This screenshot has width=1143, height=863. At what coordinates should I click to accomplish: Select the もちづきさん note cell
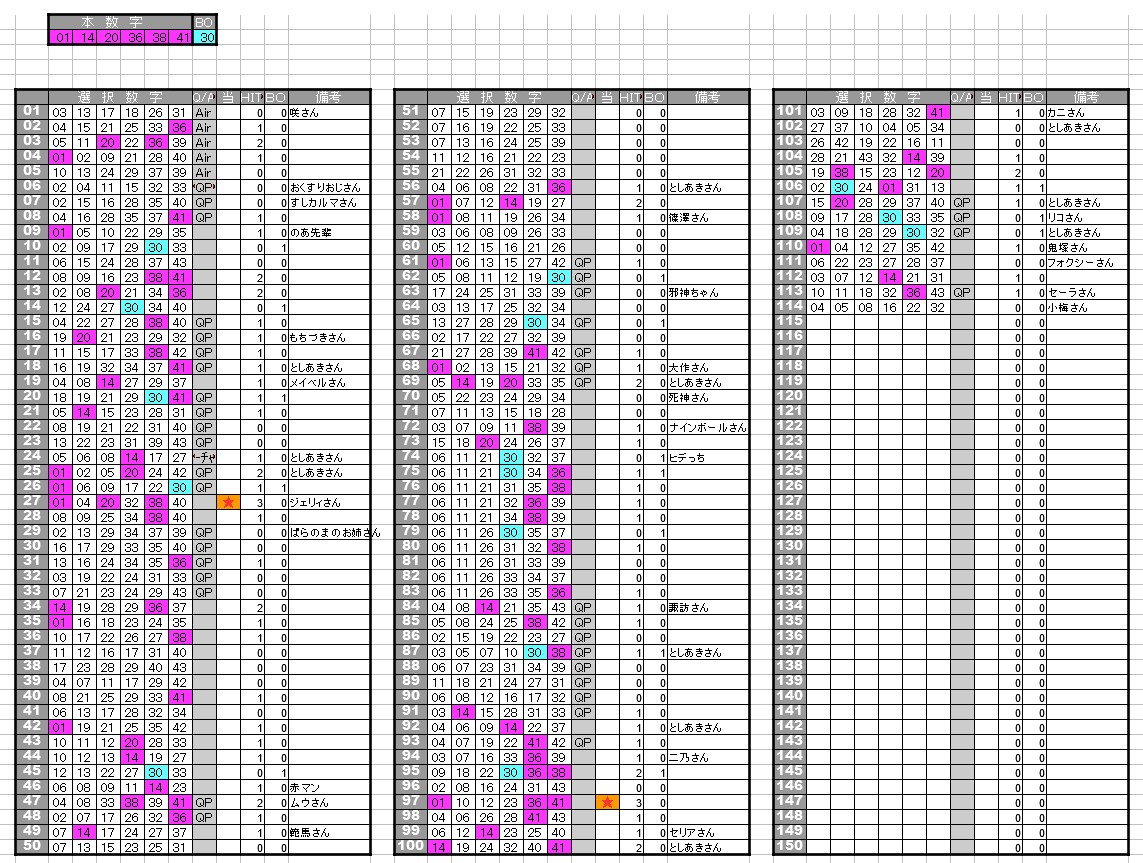pyautogui.click(x=329, y=337)
